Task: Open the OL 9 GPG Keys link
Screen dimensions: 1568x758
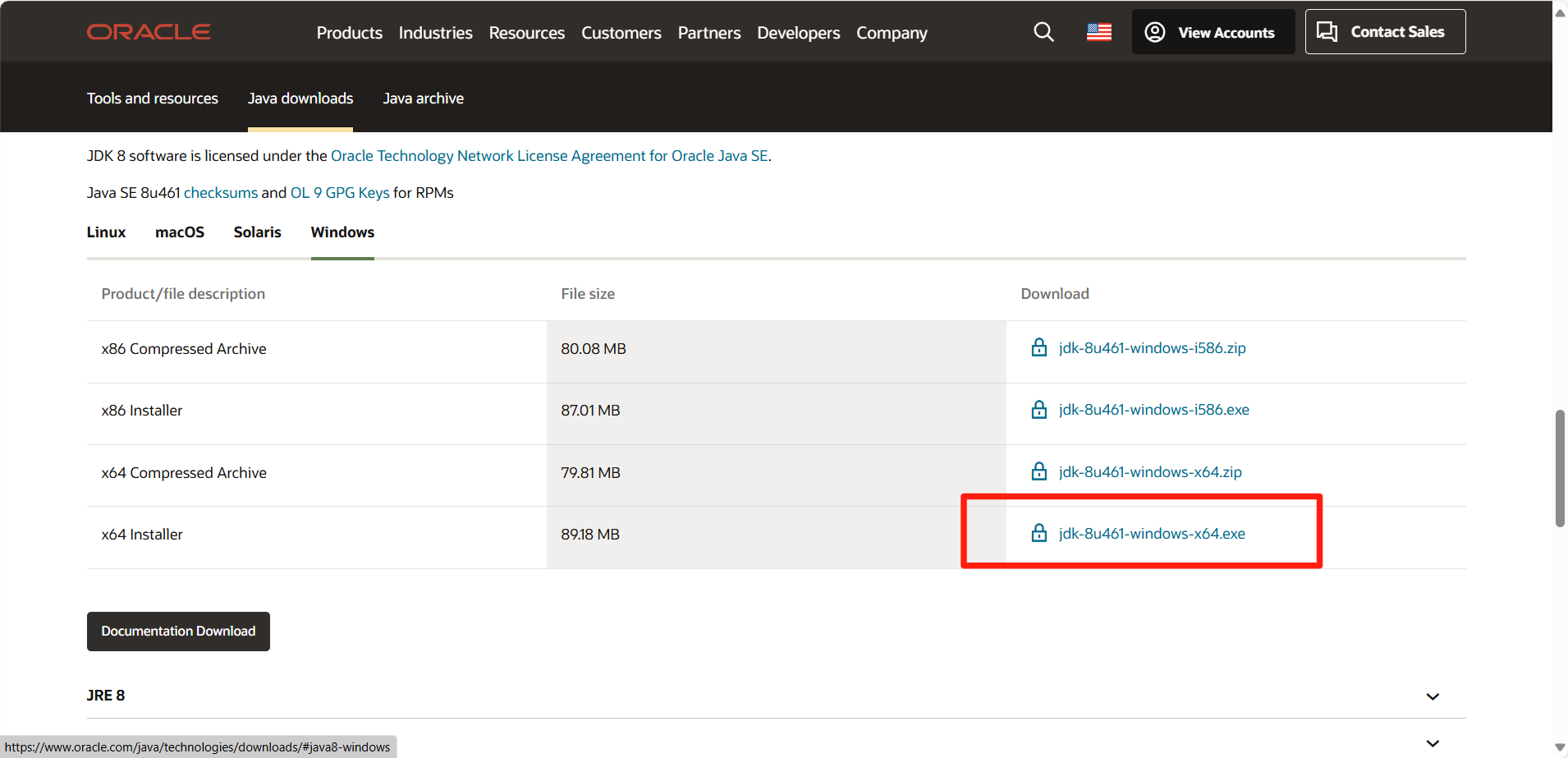Action: [340, 193]
